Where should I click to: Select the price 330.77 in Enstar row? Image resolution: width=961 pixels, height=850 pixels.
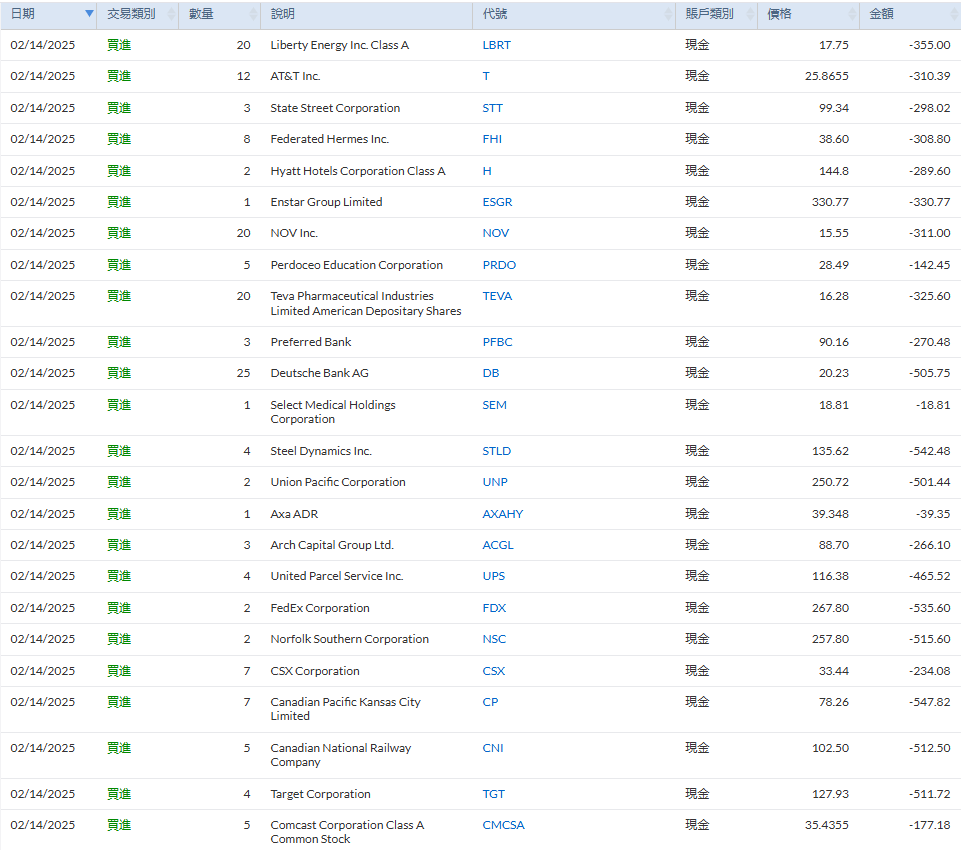click(830, 202)
